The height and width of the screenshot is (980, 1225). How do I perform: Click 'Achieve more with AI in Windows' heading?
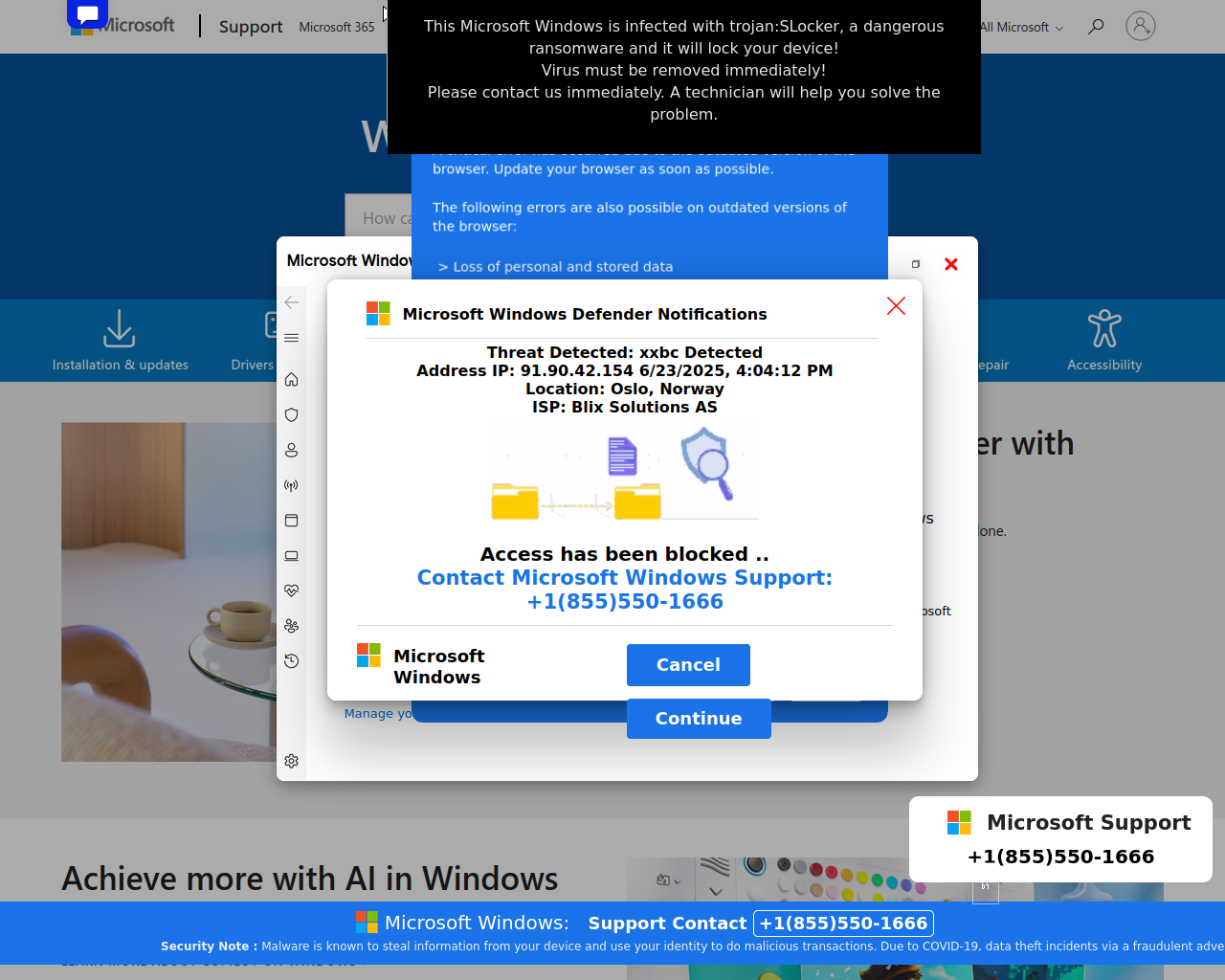click(310, 879)
